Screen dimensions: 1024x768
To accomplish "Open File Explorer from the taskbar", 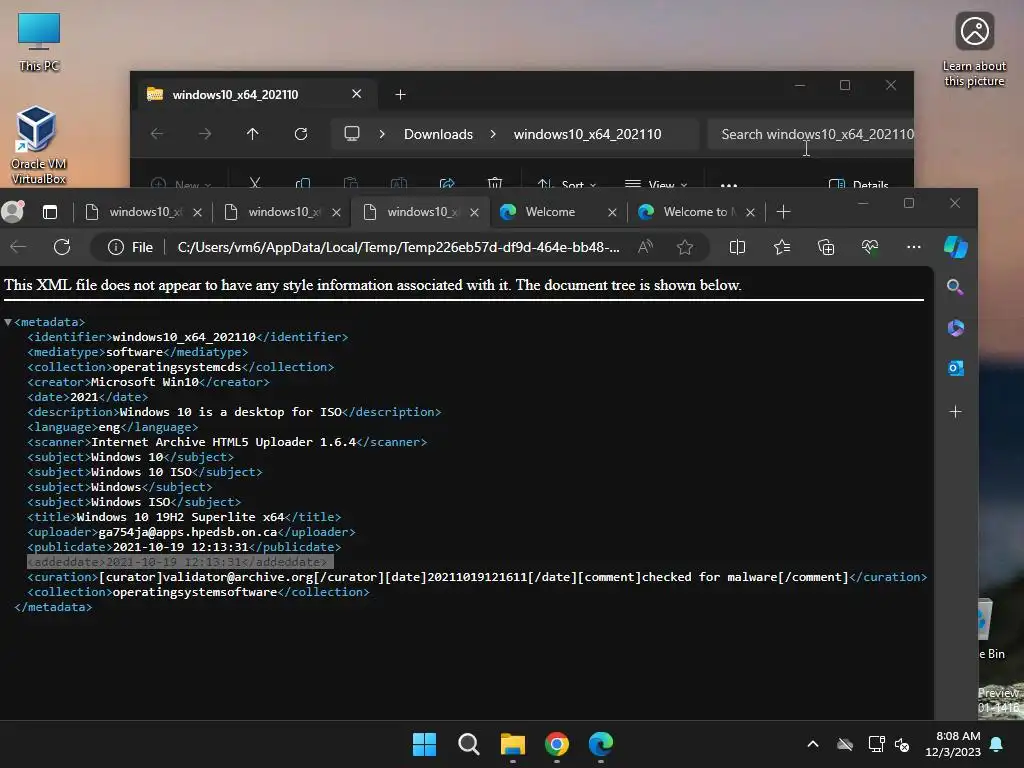I will [513, 744].
